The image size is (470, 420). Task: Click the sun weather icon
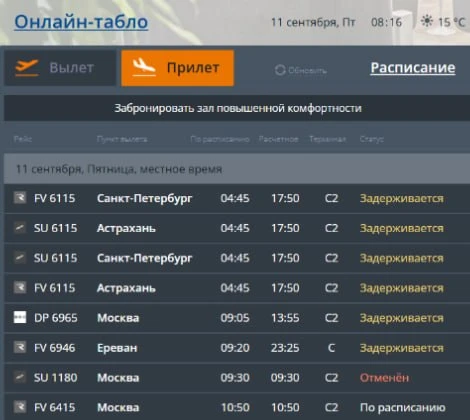point(427,21)
